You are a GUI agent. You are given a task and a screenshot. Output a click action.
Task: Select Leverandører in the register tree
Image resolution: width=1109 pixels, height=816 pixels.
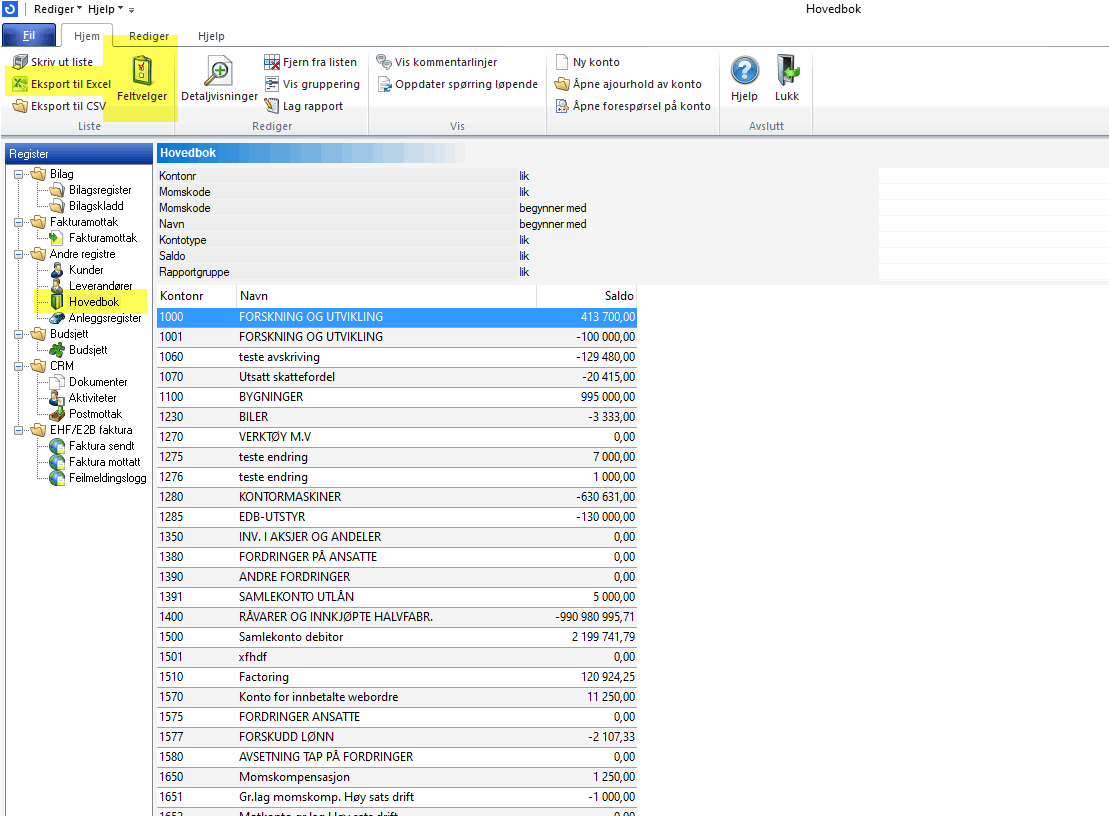click(x=100, y=286)
